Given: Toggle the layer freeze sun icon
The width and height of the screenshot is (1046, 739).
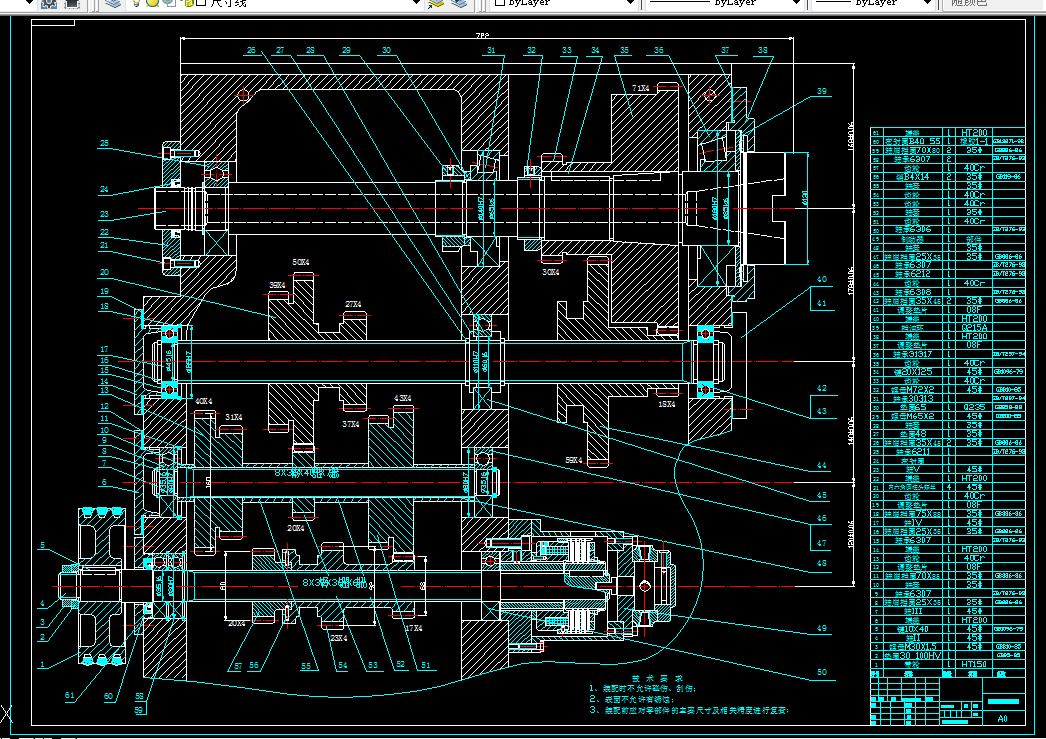Looking at the screenshot, I should (152, 3).
